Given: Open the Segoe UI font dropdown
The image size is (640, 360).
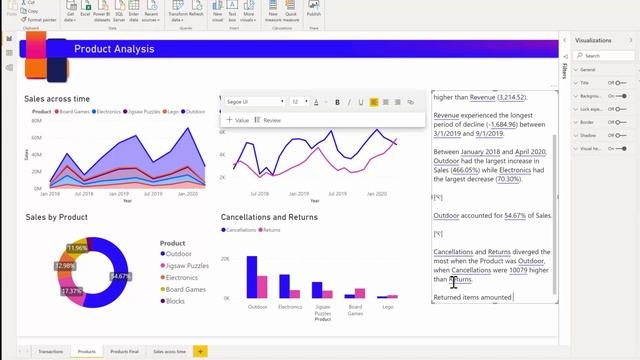Looking at the screenshot, I should (255, 102).
